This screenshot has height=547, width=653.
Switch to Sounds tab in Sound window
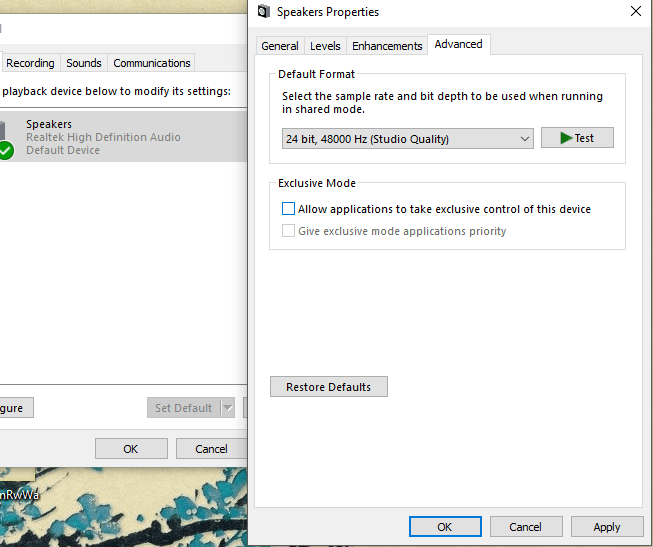click(x=84, y=63)
